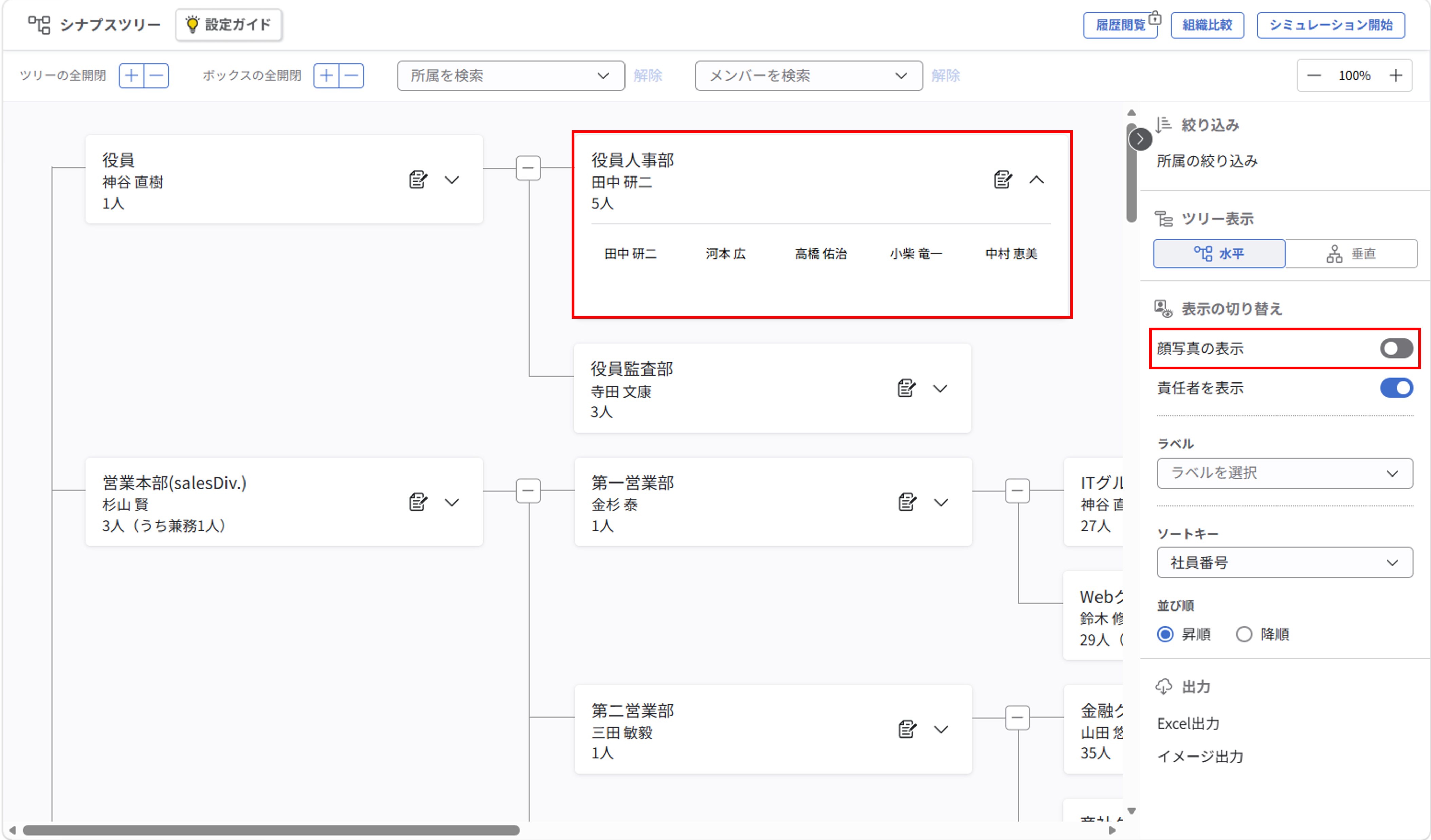Open 設定ガイド button
The image size is (1431, 840).
[228, 24]
